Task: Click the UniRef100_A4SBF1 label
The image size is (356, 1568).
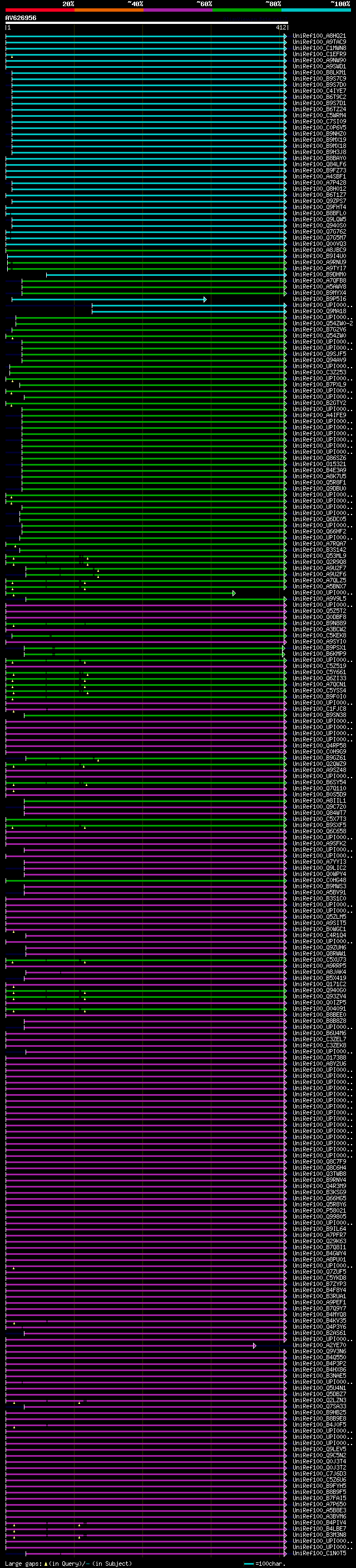Action: click(319, 176)
